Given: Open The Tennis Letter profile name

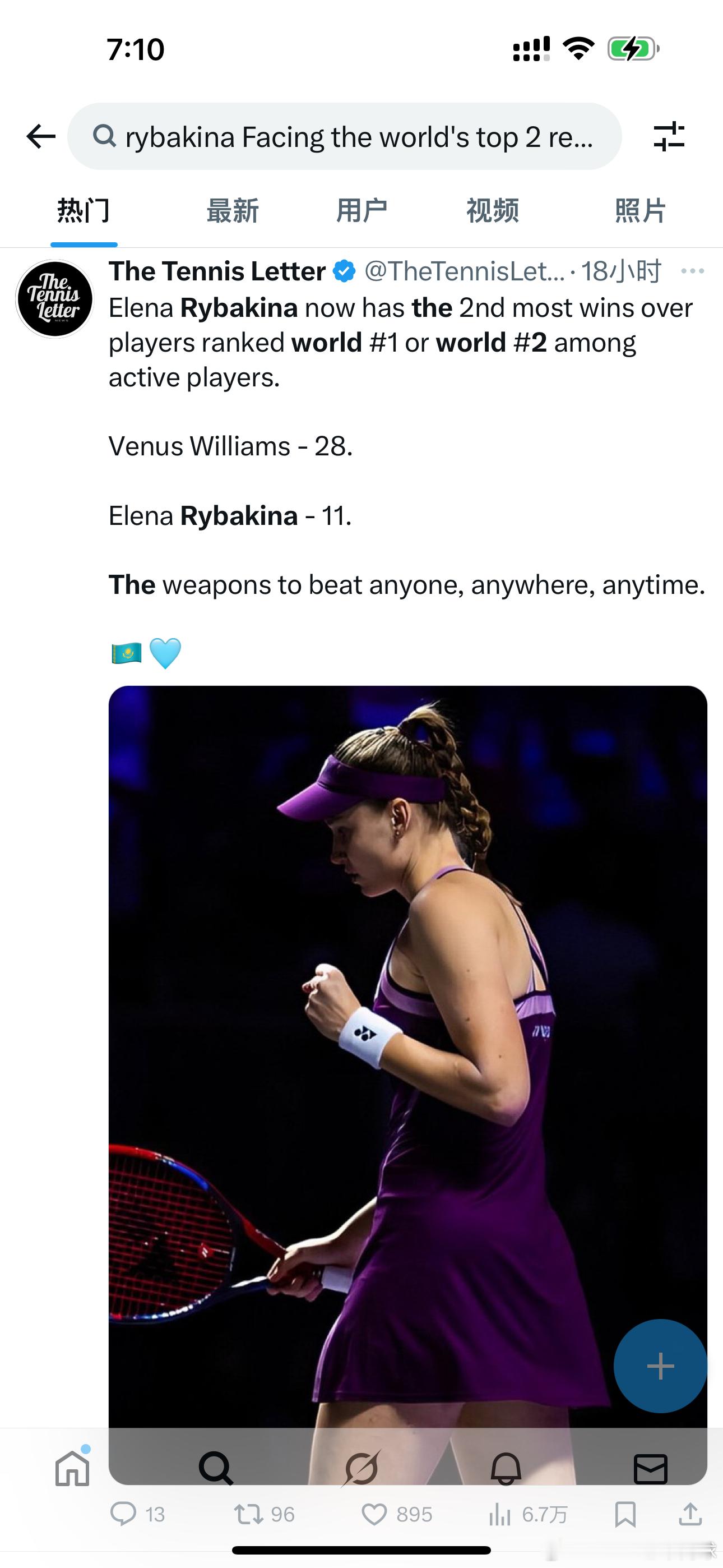Looking at the screenshot, I should (217, 271).
